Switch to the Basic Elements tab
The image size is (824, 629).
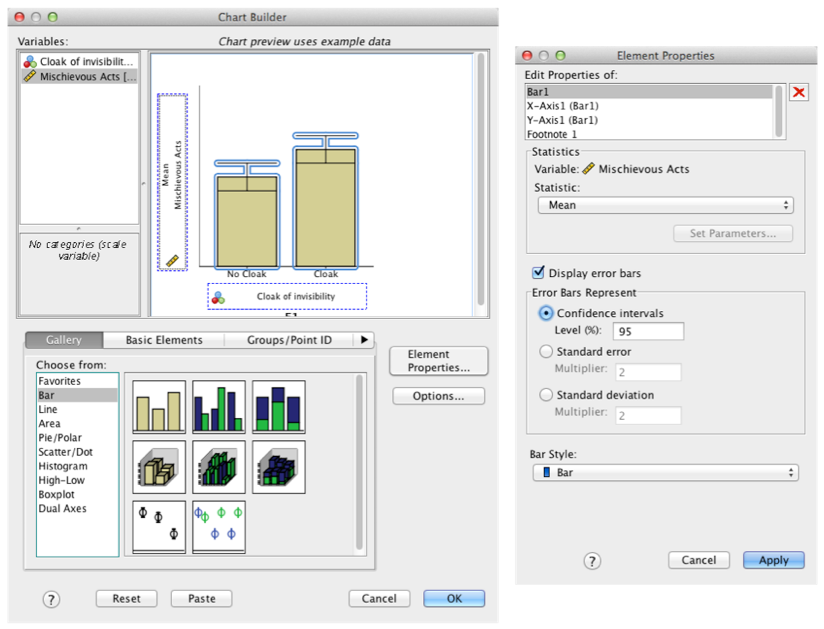click(164, 340)
